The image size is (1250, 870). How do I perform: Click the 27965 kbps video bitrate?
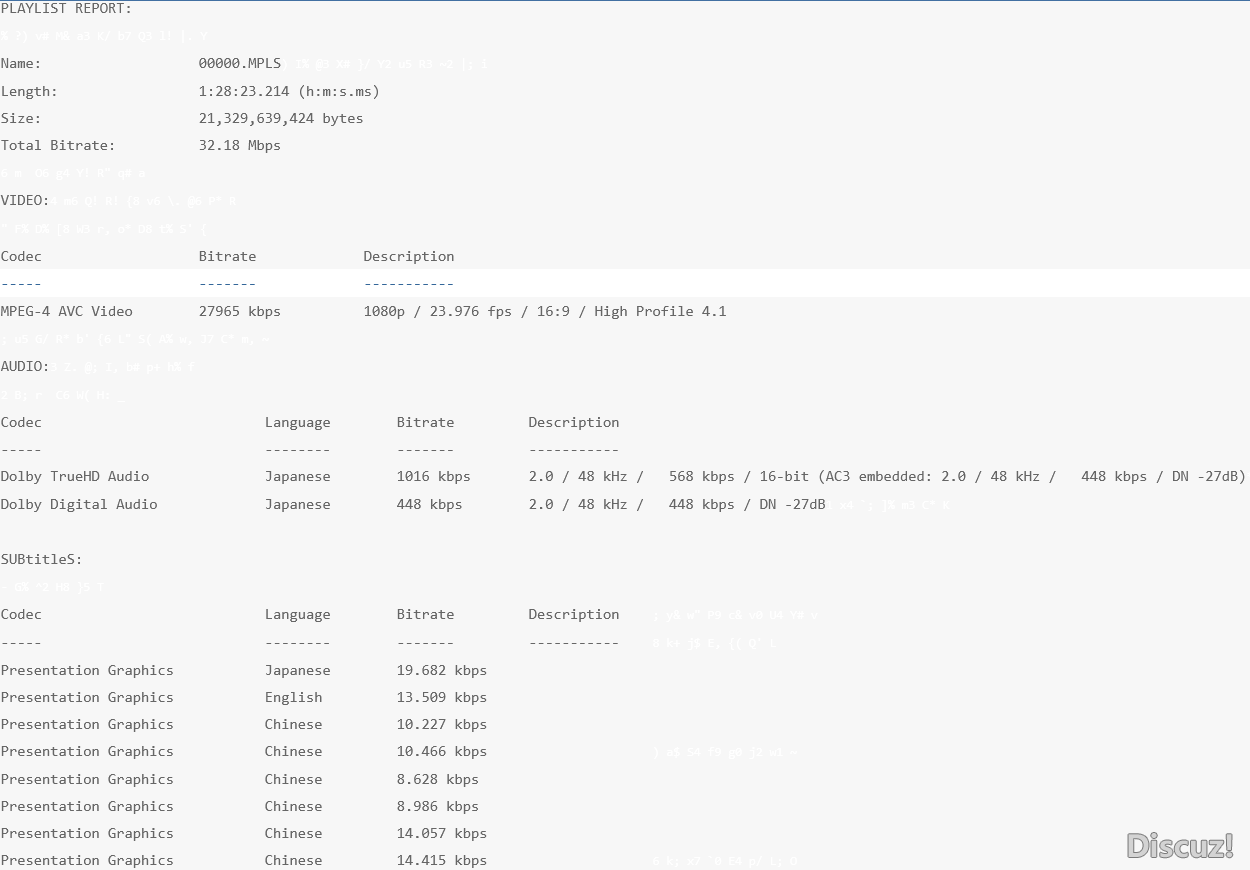(x=240, y=311)
